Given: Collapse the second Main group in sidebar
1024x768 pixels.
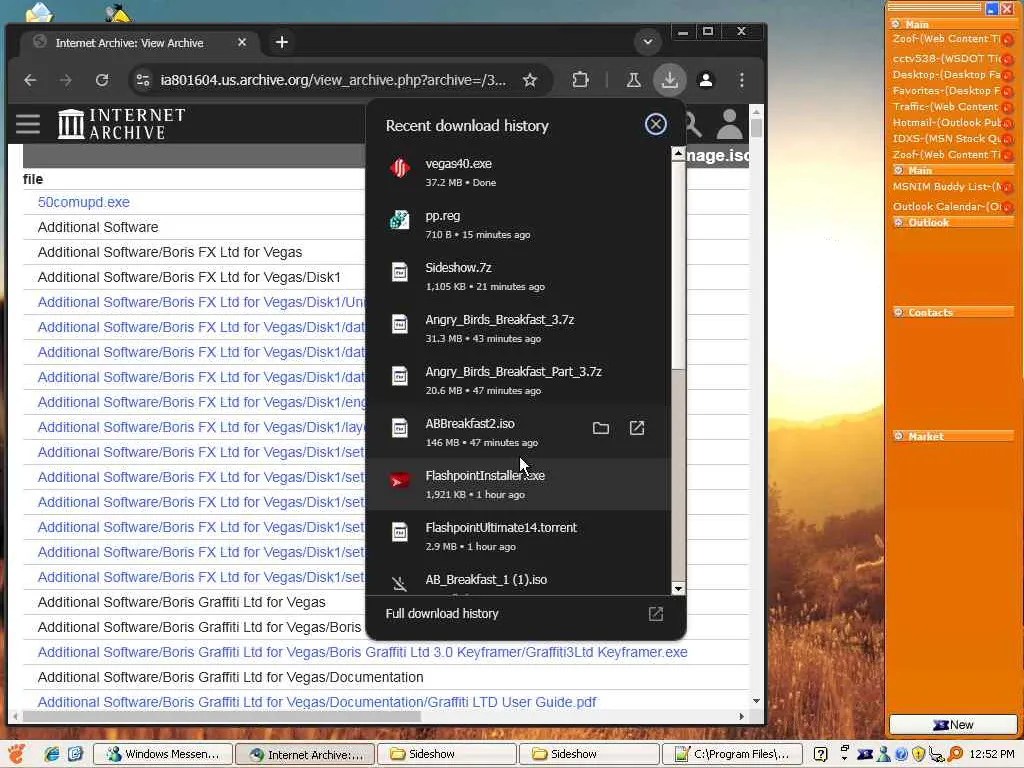Looking at the screenshot, I should 899,170.
